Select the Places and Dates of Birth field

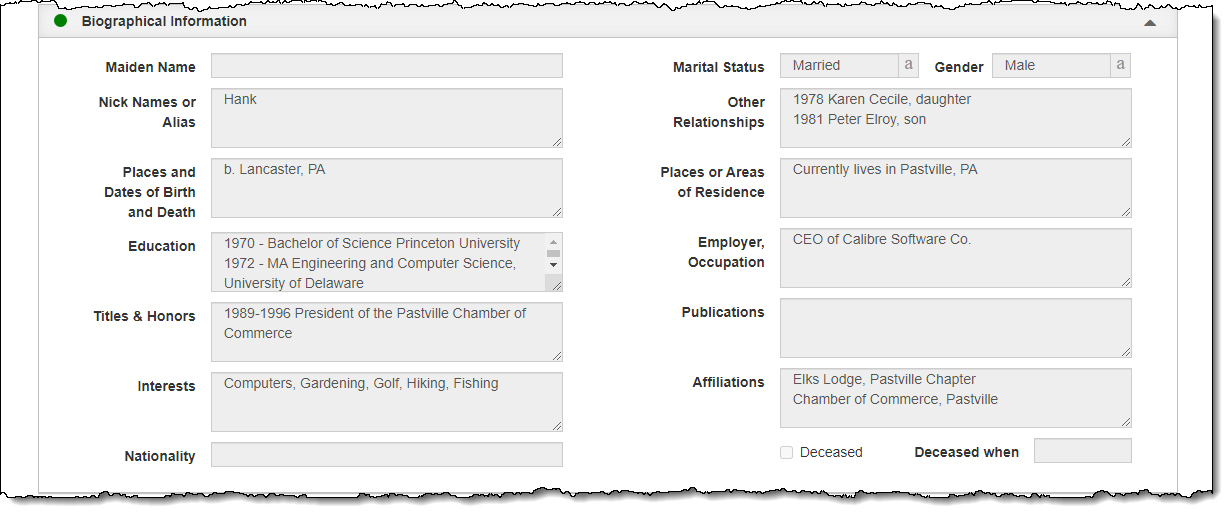coord(386,188)
